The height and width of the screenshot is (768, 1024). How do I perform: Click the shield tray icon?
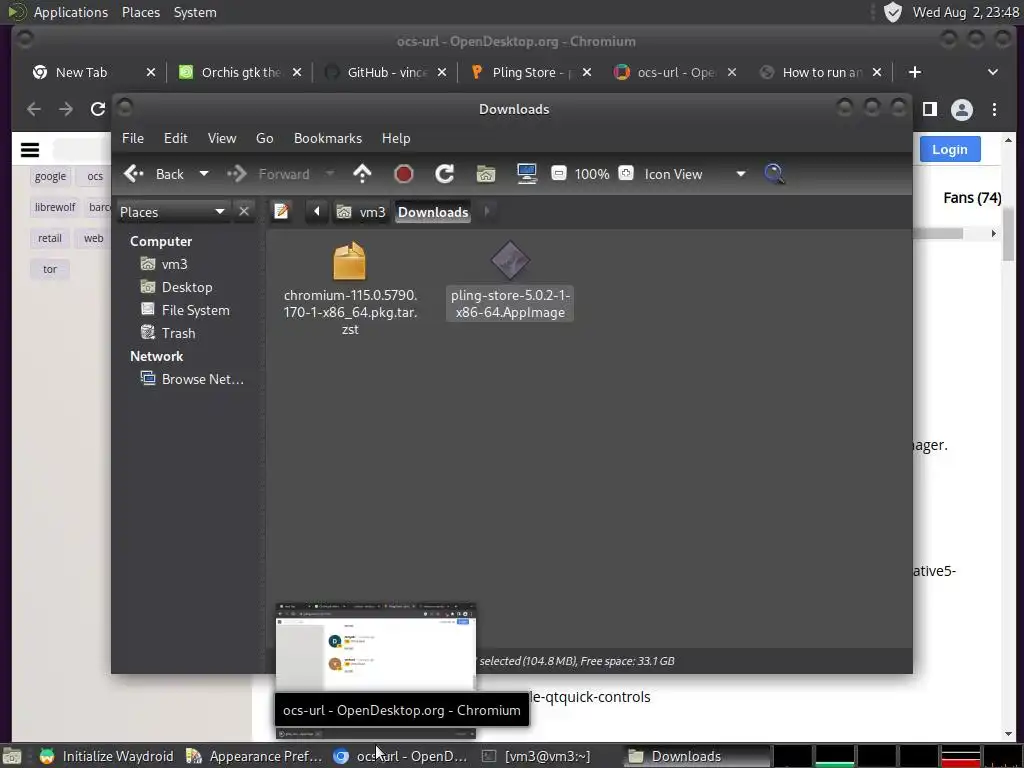click(x=892, y=12)
